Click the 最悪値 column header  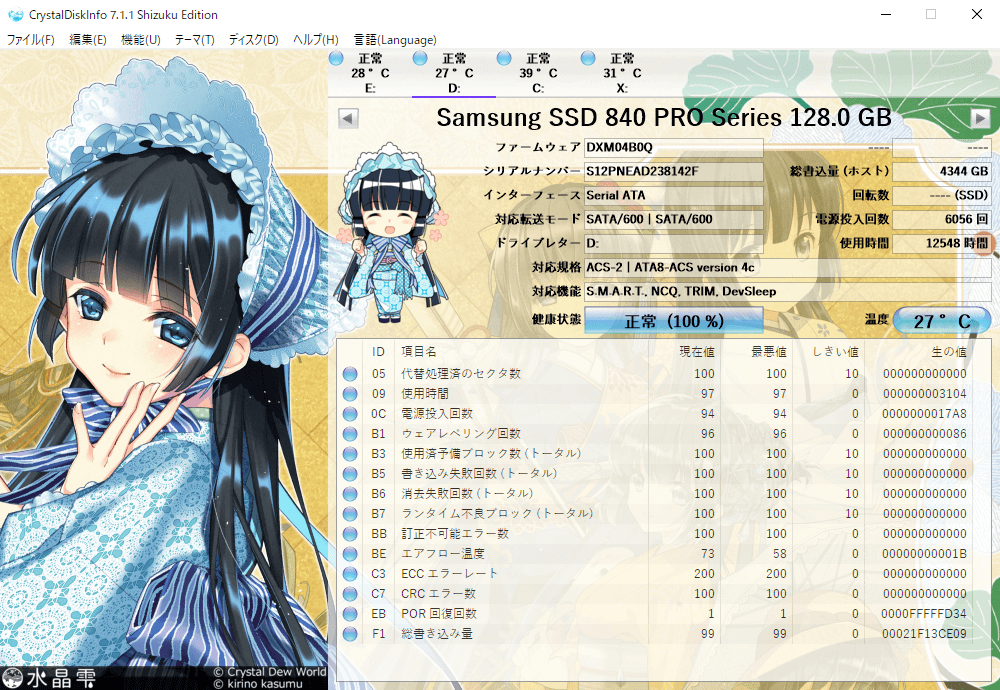pos(768,351)
